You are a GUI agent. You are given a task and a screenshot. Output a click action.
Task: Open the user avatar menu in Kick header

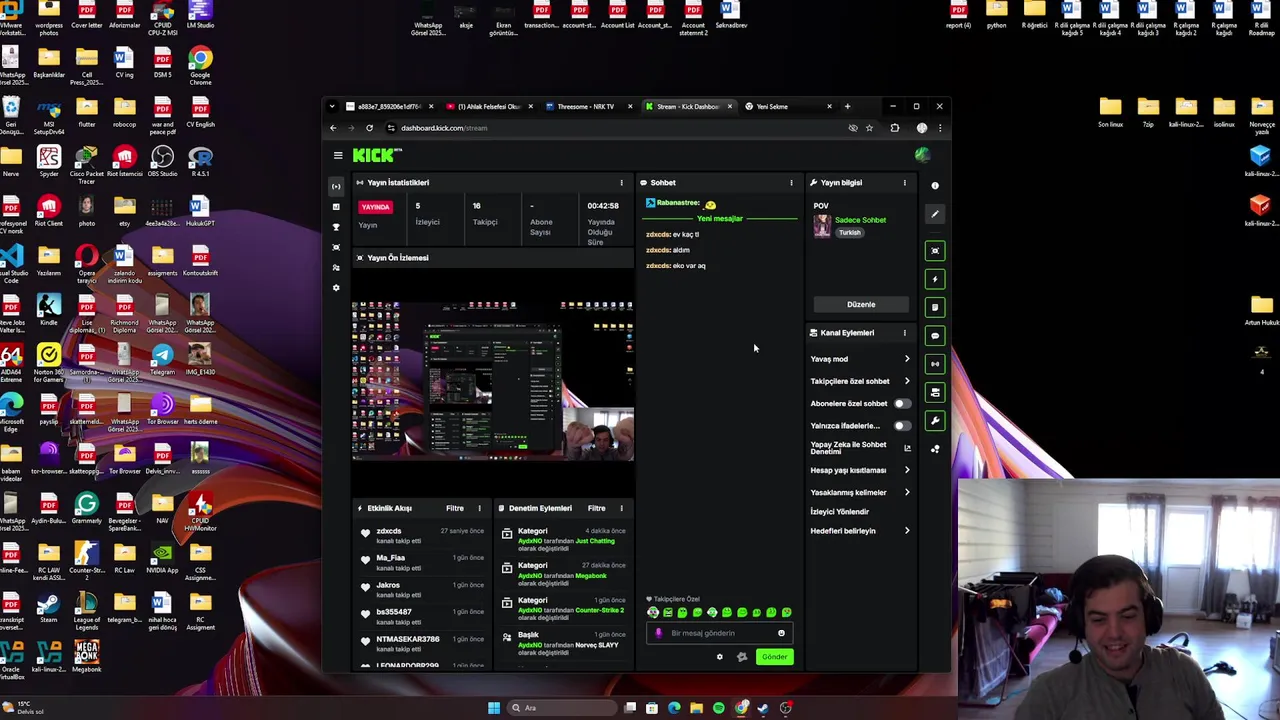[922, 155]
